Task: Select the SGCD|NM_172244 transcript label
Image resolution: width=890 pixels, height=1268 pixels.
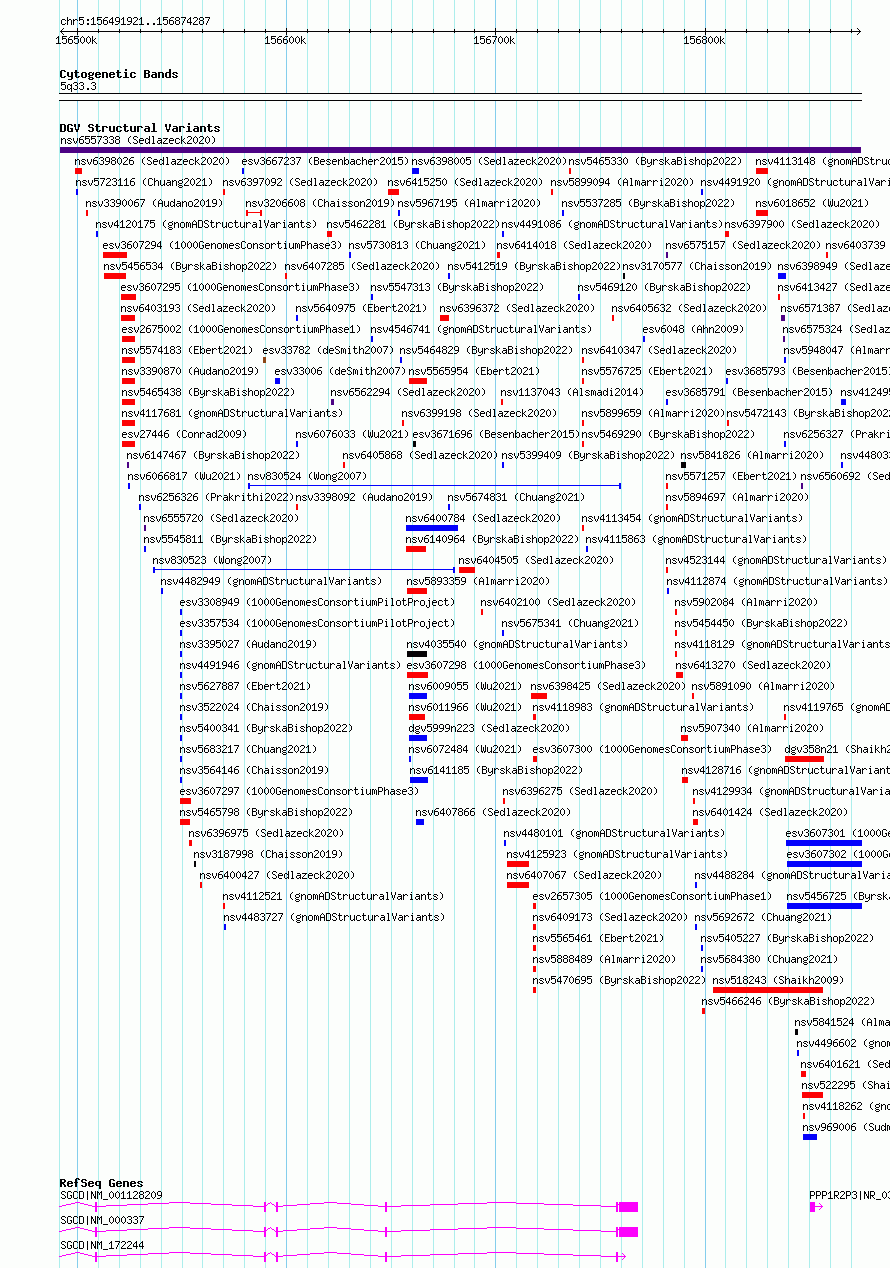Action: coord(102,1245)
